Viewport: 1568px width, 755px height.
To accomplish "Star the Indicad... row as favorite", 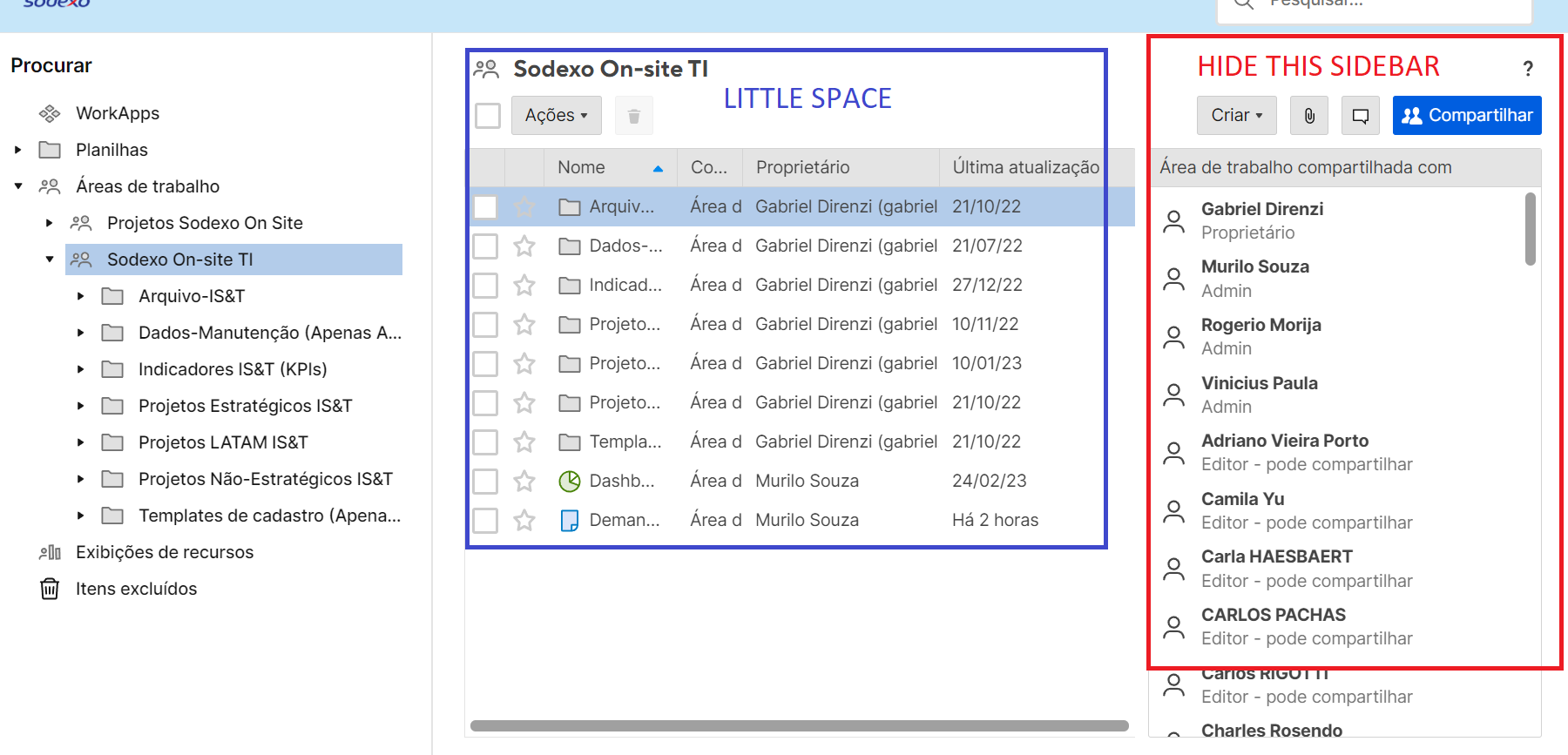I will point(524,285).
